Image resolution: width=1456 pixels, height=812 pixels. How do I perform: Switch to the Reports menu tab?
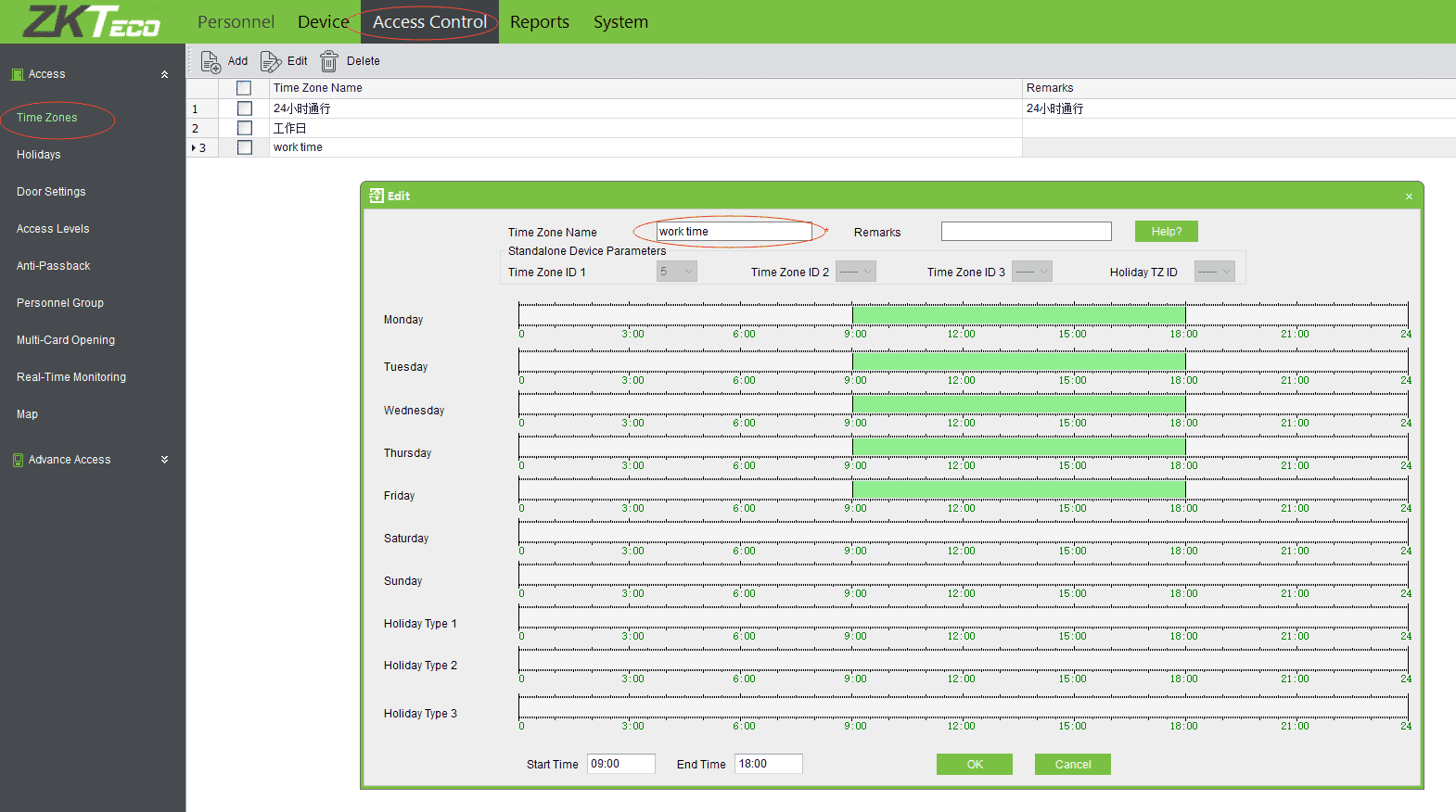(539, 21)
